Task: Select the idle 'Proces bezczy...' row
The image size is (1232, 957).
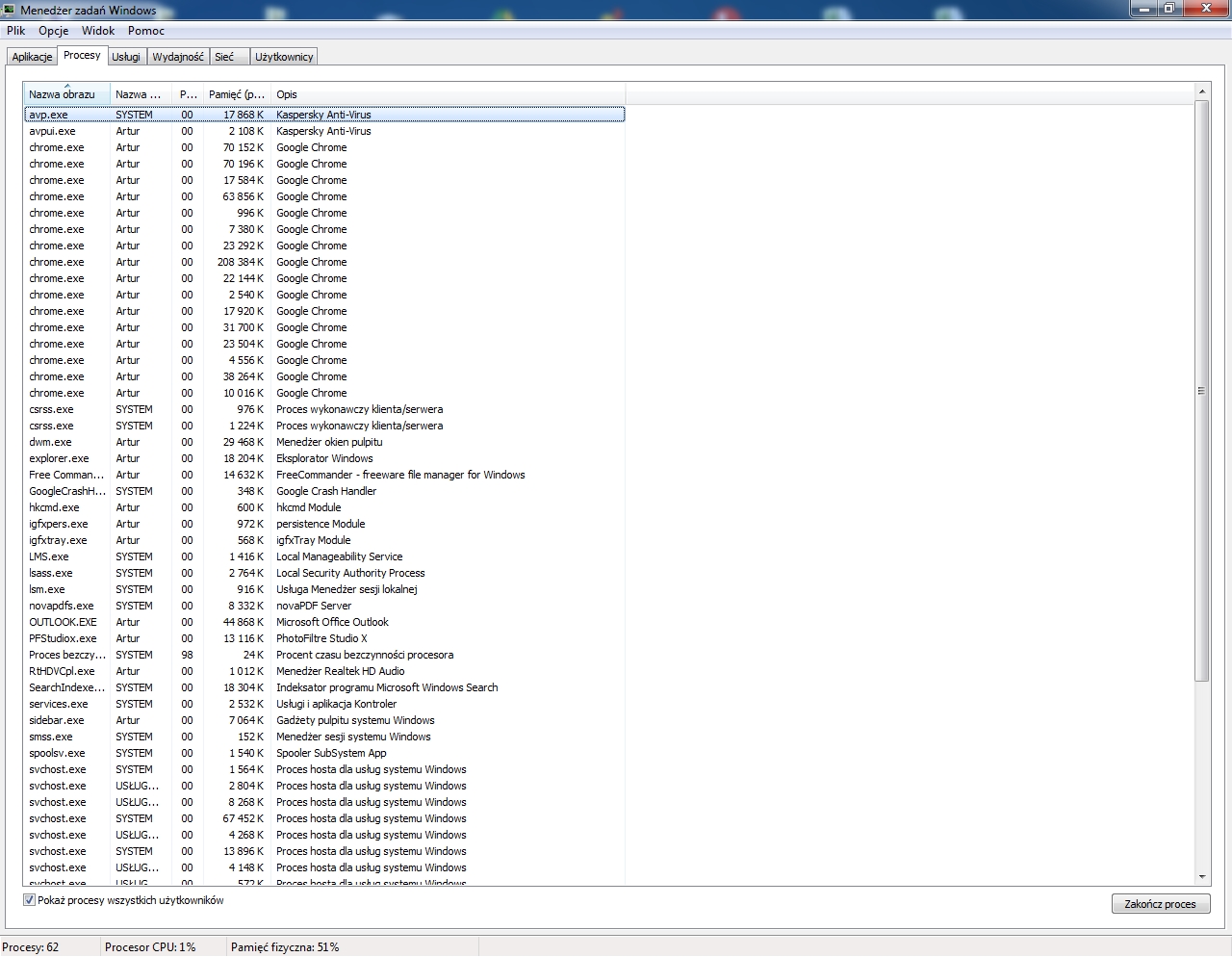Action: [324, 655]
